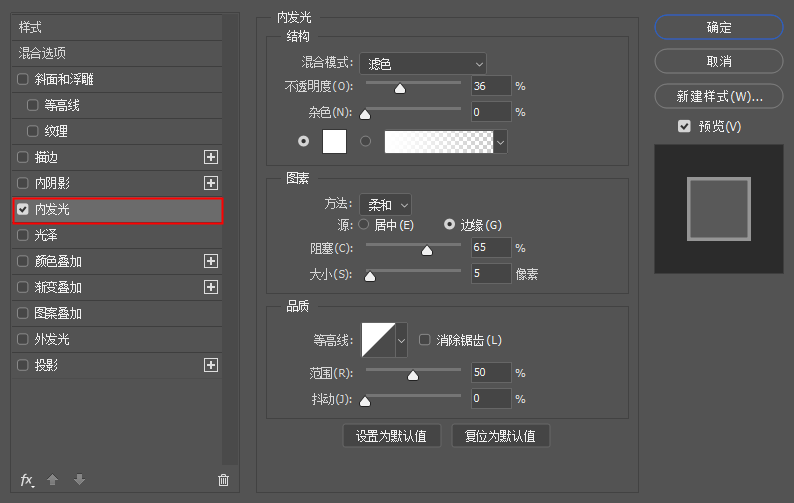794x503 pixels.
Task: Click the 阻塞 slider handle
Action: pos(427,250)
